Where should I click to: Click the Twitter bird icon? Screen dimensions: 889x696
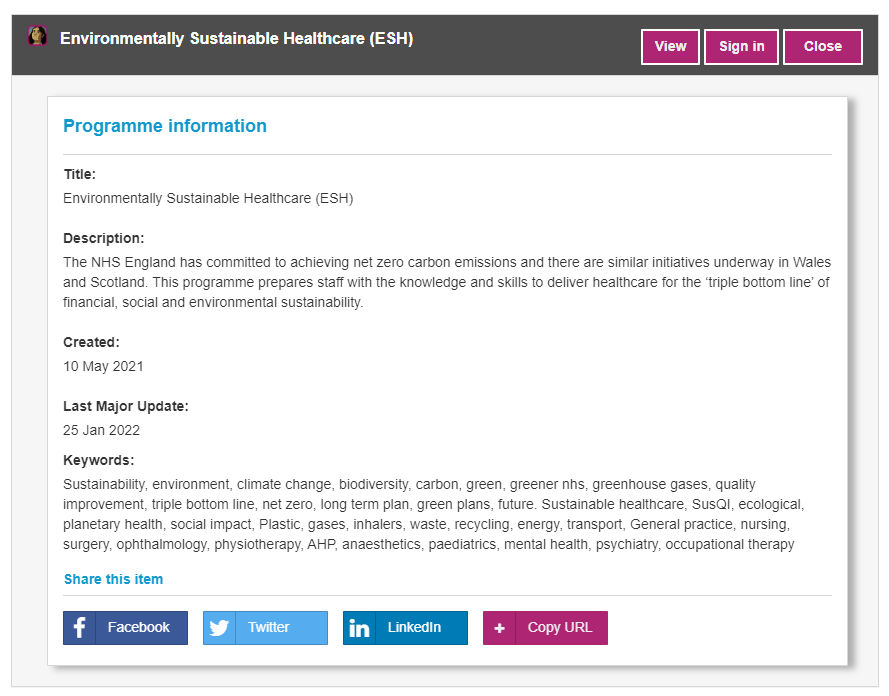220,628
